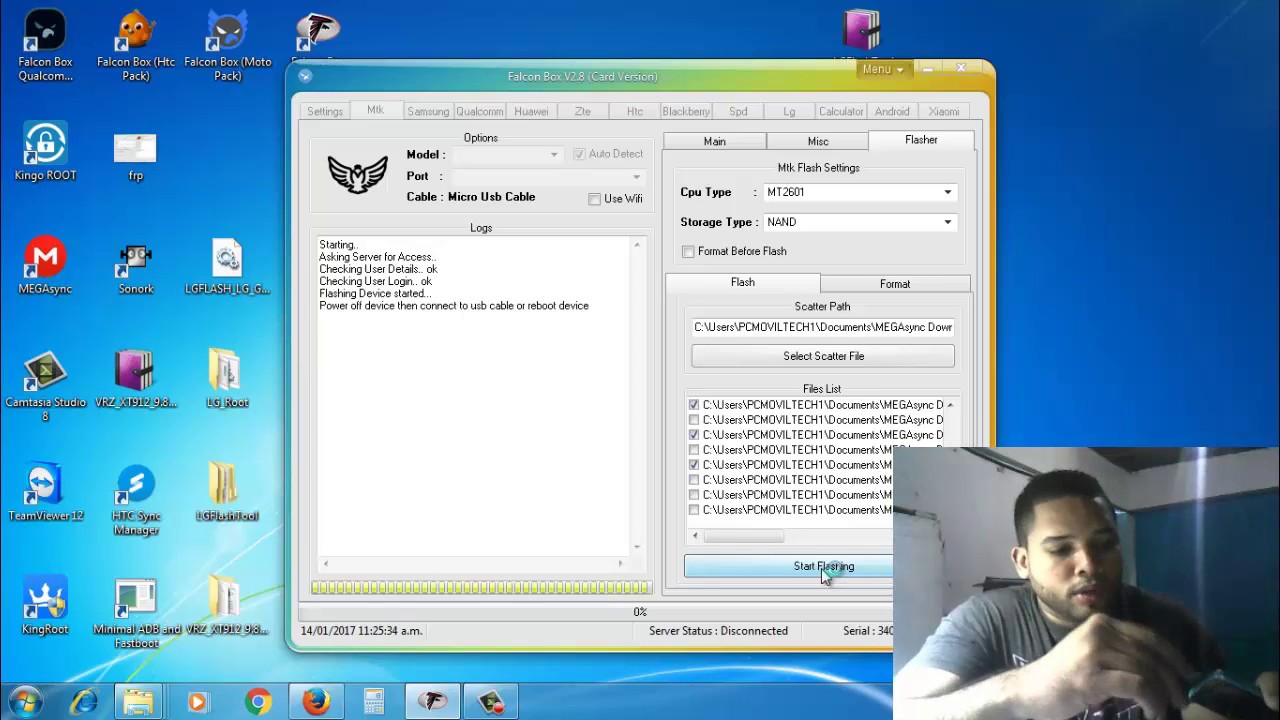Screen dimensions: 1280x720
Task: Open VRZ_XT912 archive beside Camtasia icon
Action: [x=136, y=379]
